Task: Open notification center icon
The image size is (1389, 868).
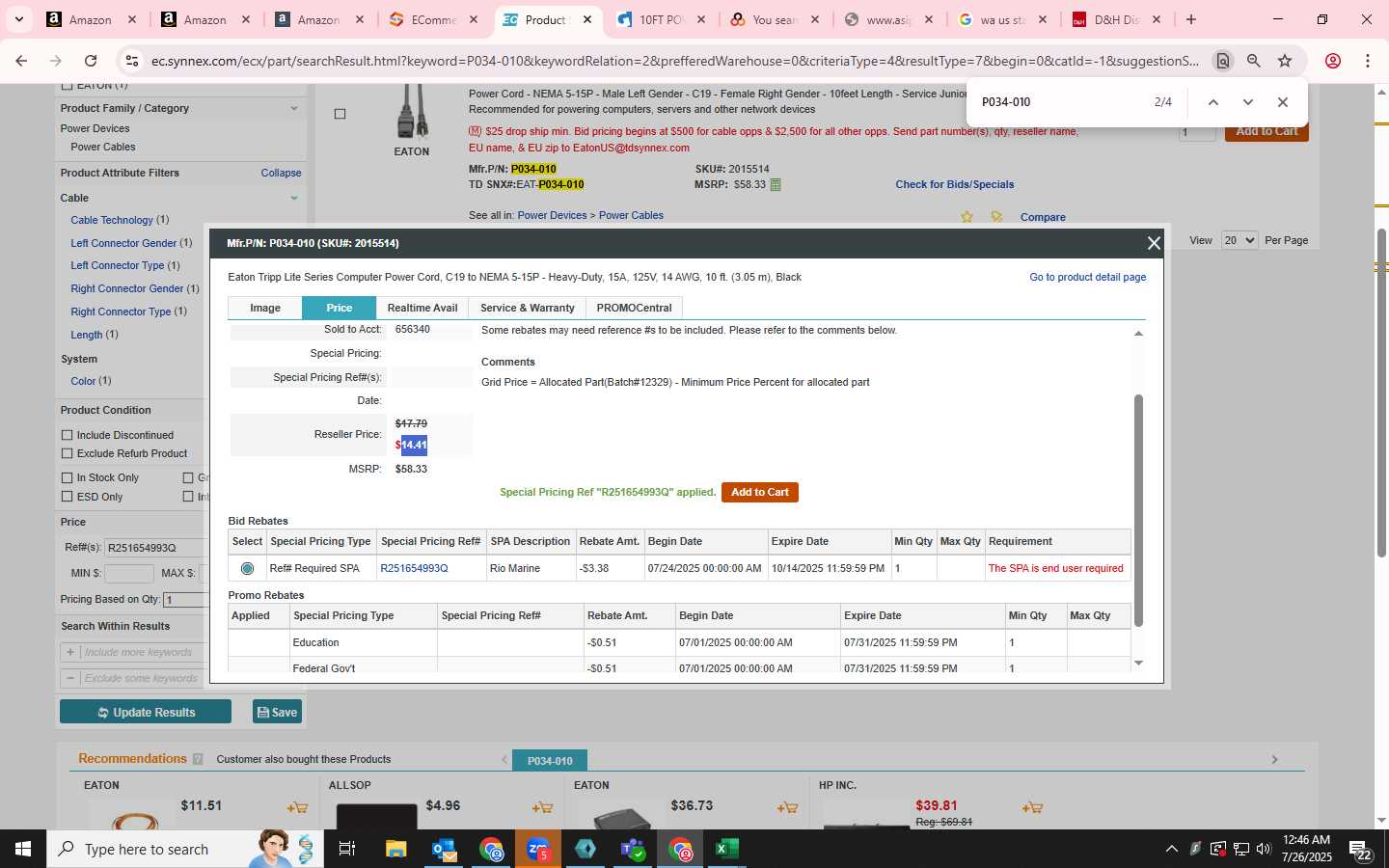Action: (x=1361, y=849)
